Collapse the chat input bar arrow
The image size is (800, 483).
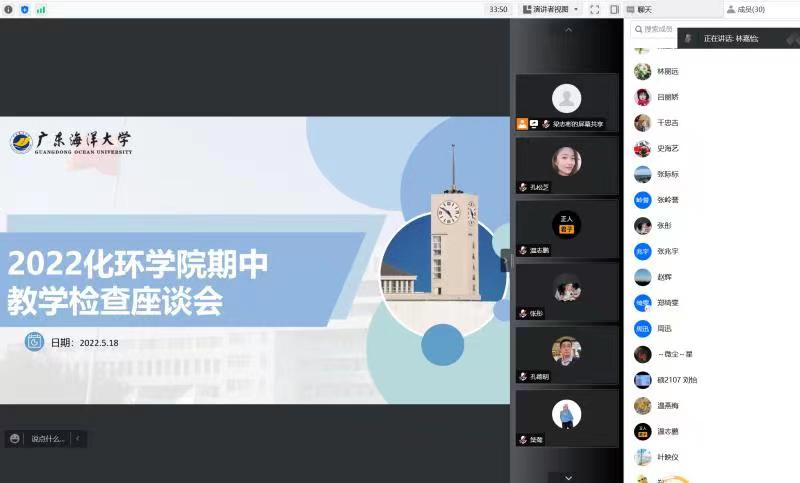pos(78,438)
